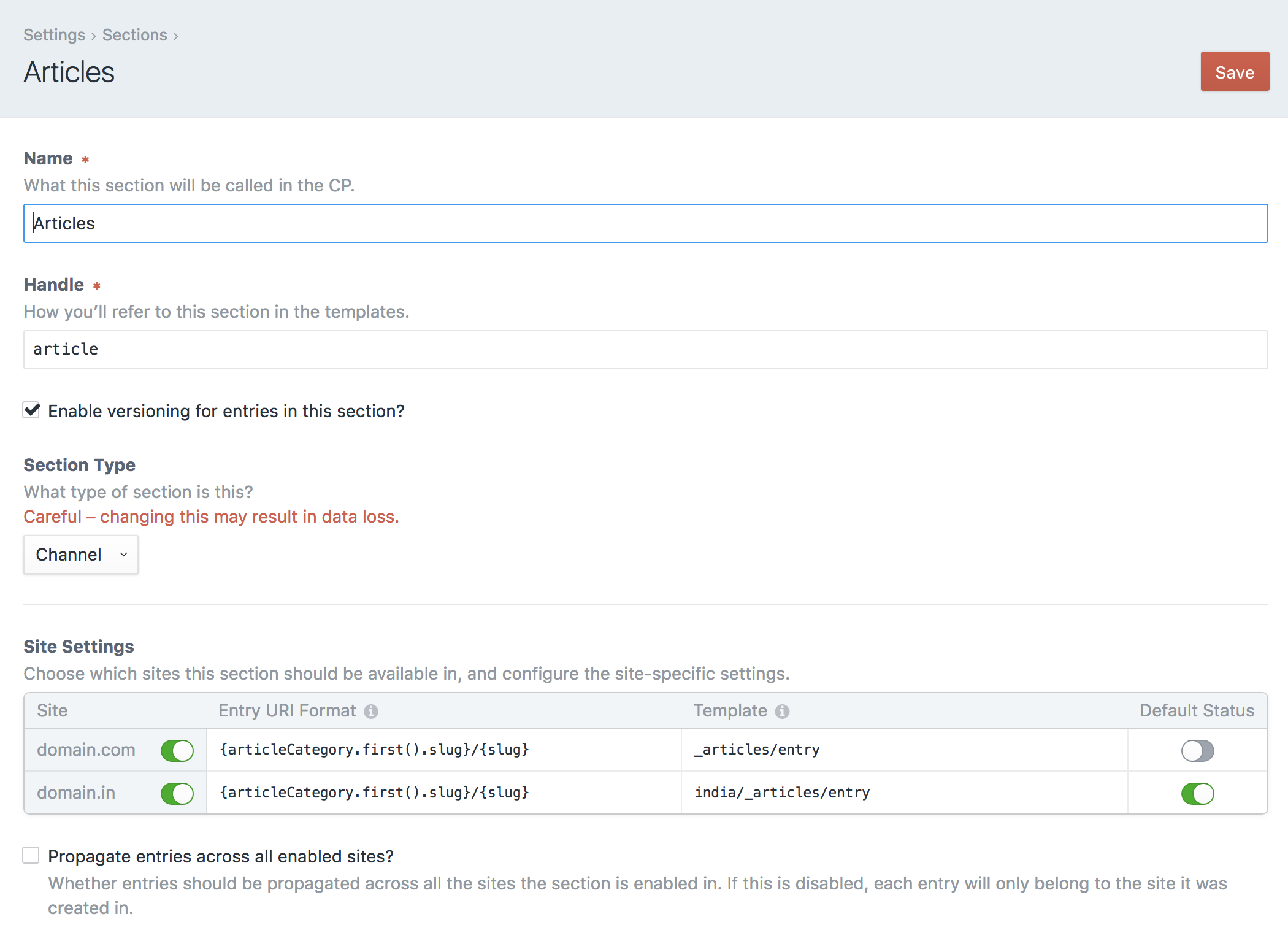This screenshot has width=1288, height=941.
Task: Edit domain.com Entry URI Format
Action: (375, 750)
